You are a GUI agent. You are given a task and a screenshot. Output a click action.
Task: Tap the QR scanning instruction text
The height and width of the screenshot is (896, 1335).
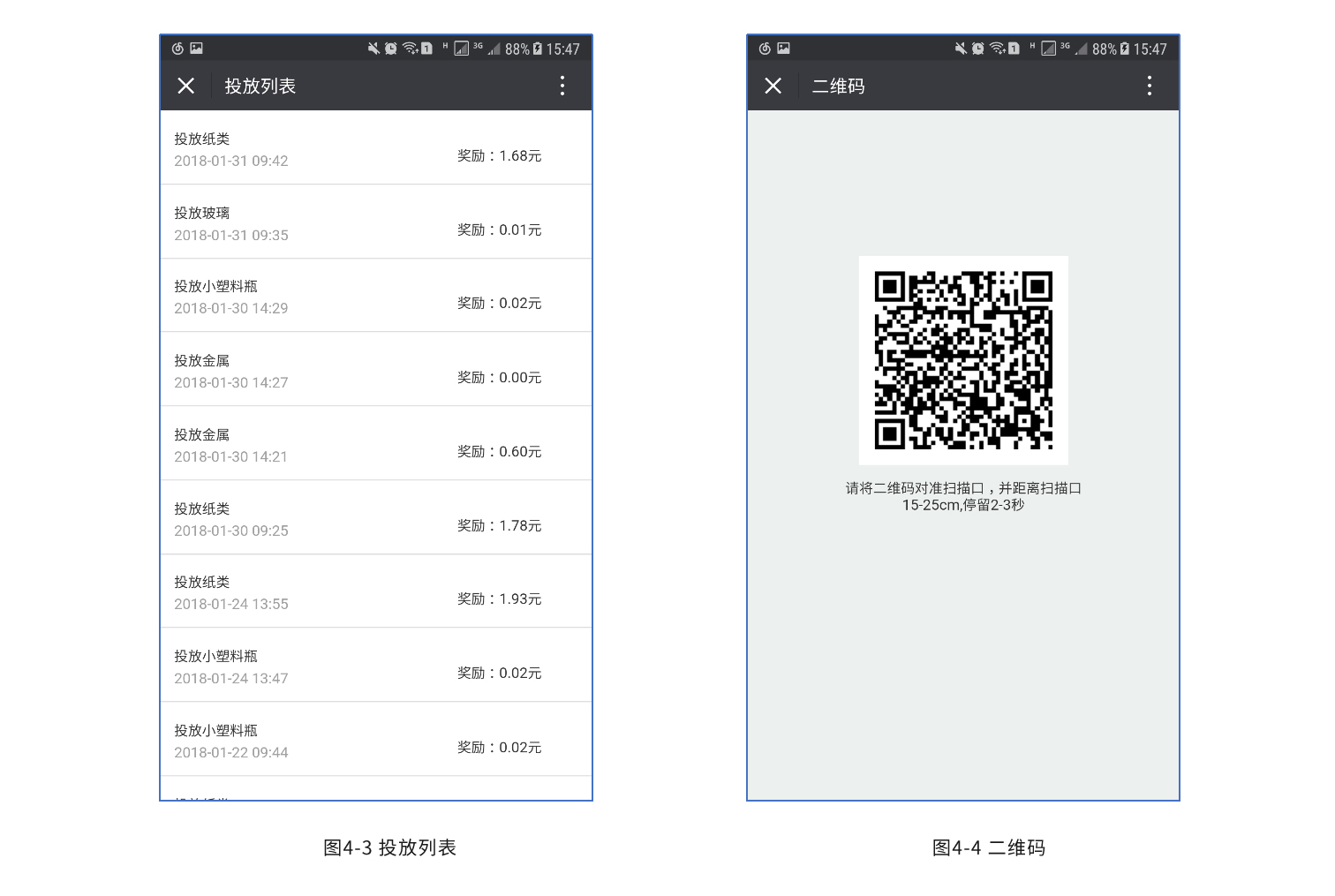pos(963,496)
